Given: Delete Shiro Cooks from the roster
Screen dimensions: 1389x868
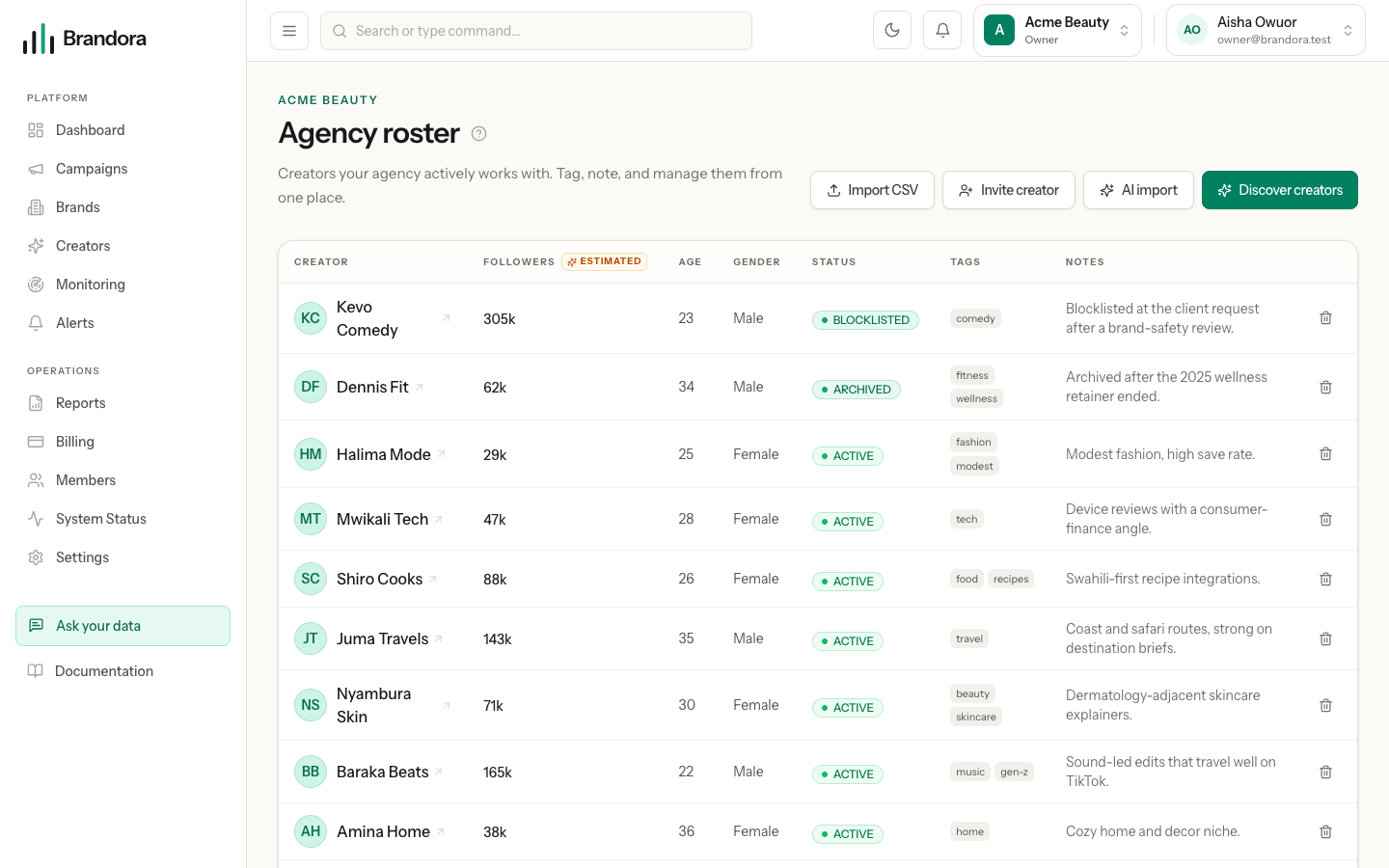Looking at the screenshot, I should (1325, 579).
